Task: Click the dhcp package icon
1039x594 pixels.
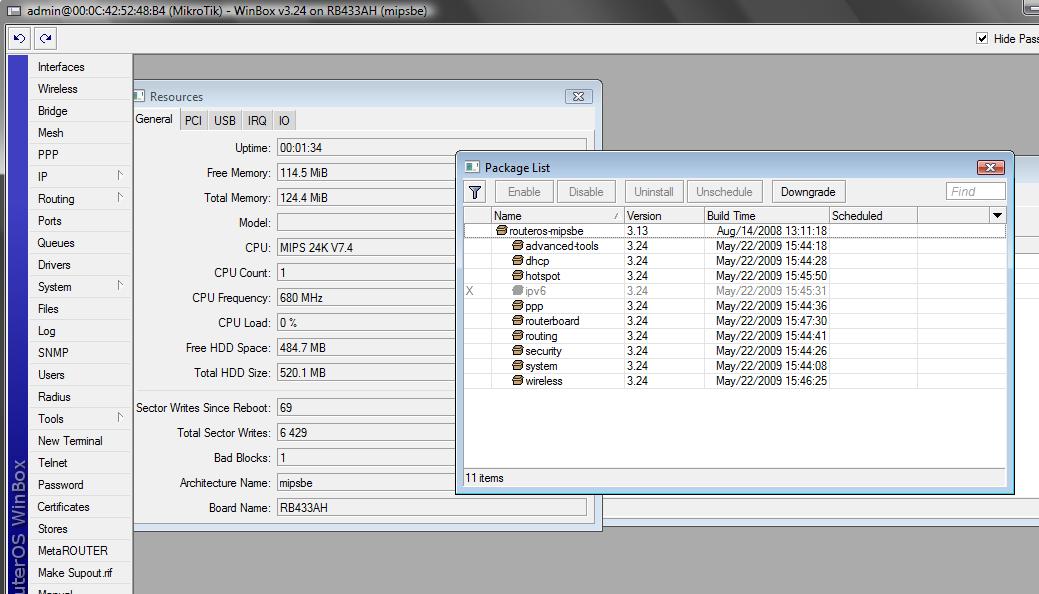Action: pos(518,261)
